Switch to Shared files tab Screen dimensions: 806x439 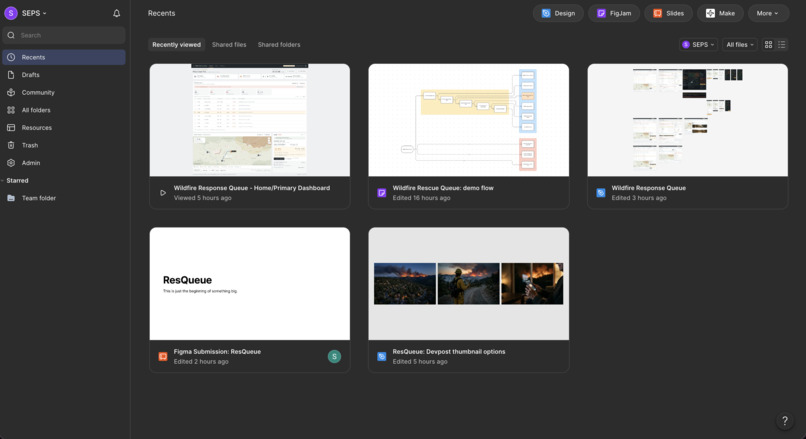(x=229, y=45)
